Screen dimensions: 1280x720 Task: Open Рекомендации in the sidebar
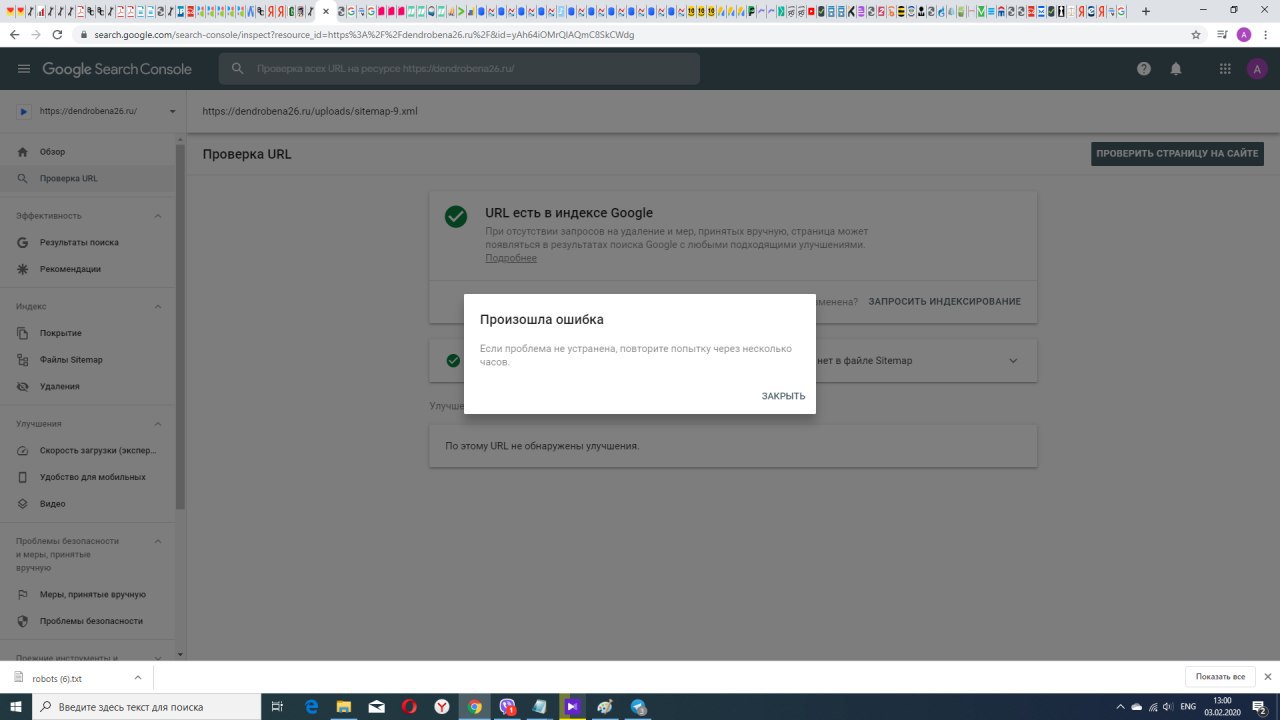(x=88, y=269)
